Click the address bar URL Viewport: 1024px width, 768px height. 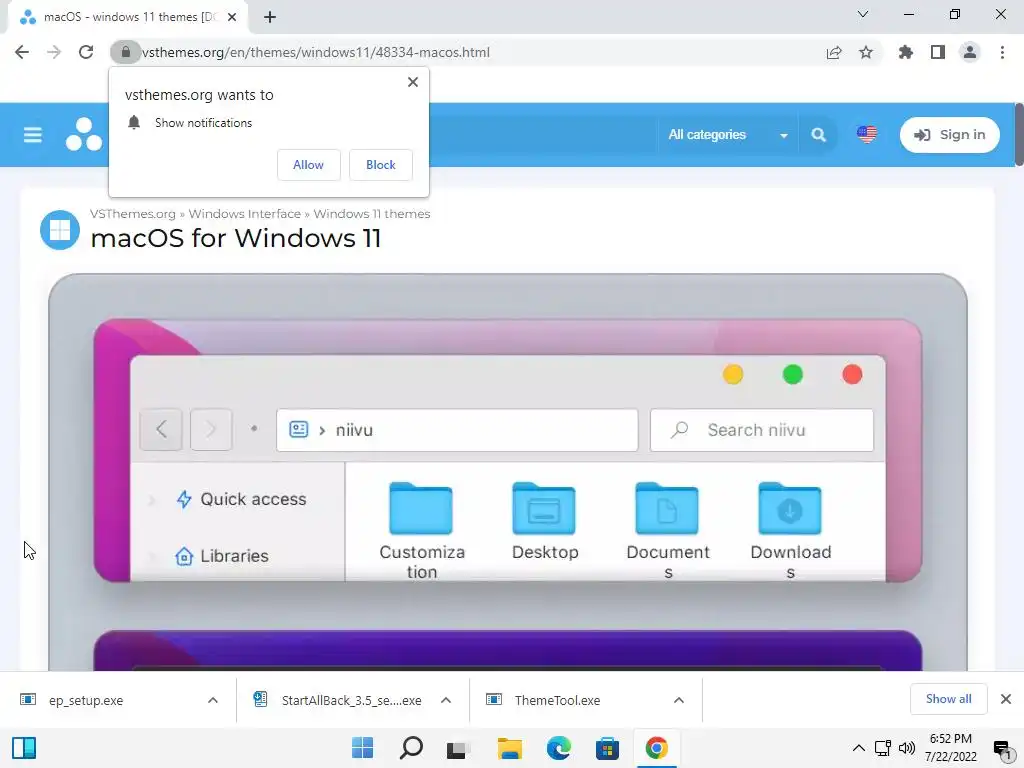[x=315, y=52]
